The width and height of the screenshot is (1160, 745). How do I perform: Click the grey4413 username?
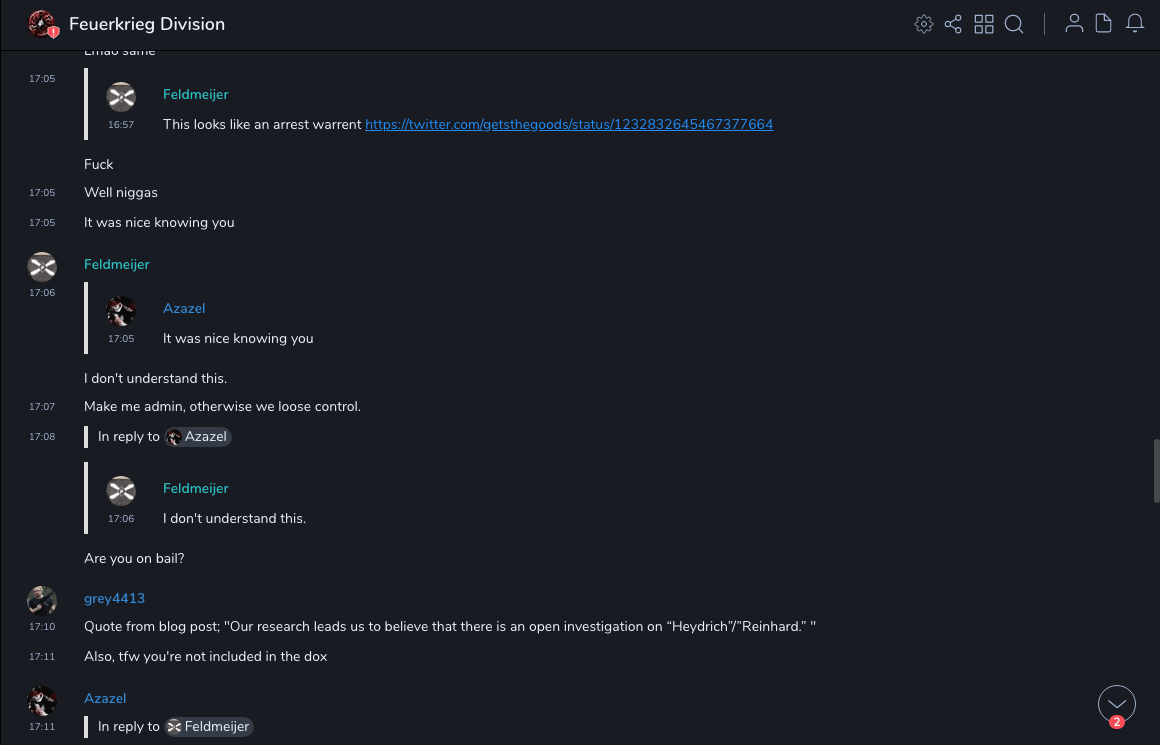(114, 598)
